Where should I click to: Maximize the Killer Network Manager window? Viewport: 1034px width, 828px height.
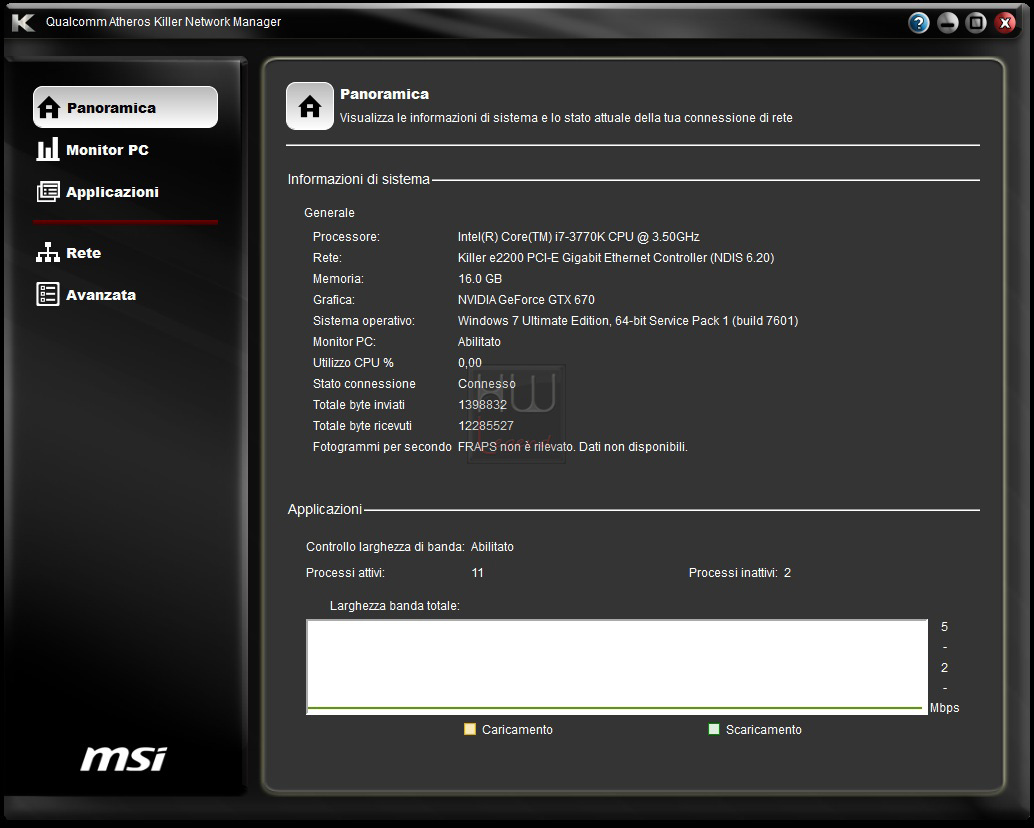976,23
